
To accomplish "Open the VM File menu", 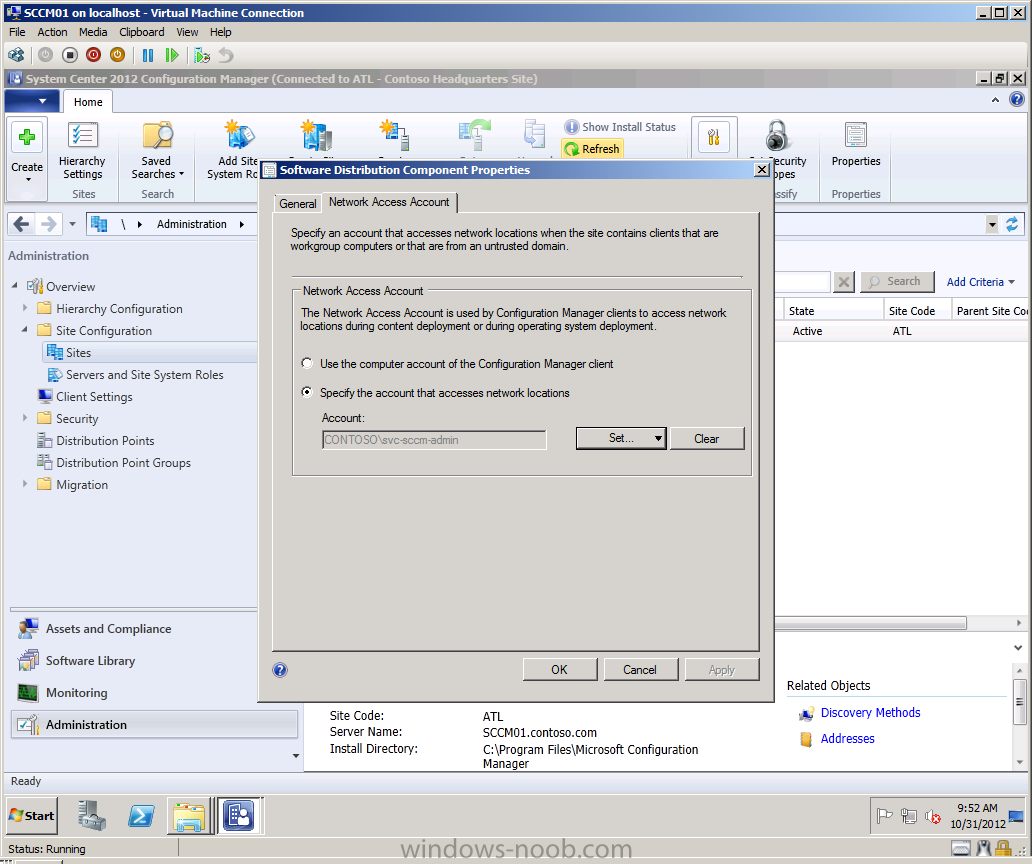I will click(17, 32).
